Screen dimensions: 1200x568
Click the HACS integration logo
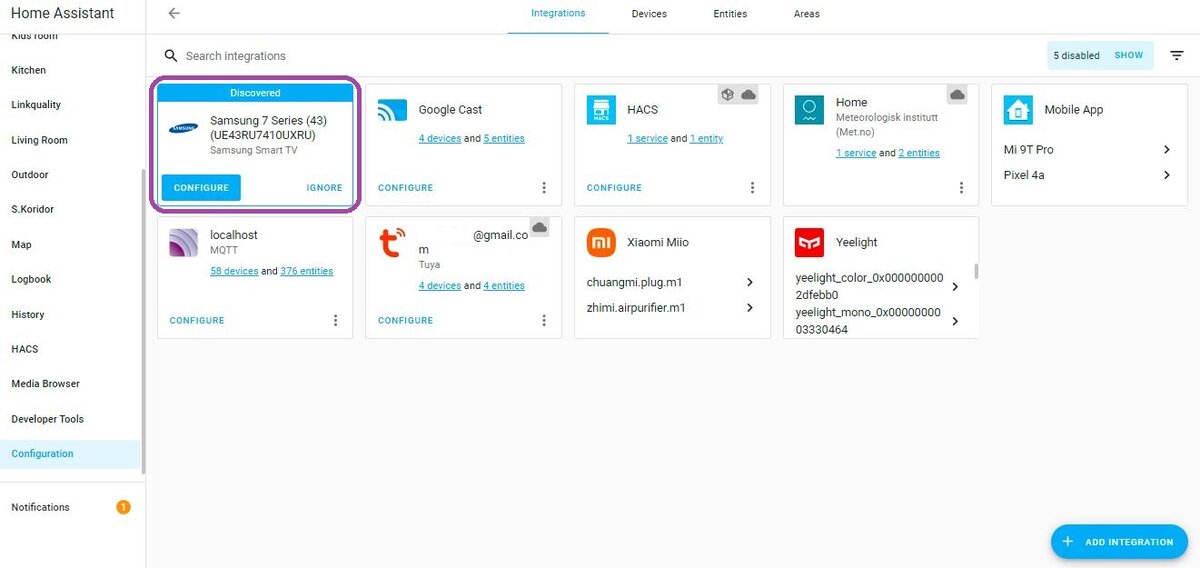coord(601,110)
